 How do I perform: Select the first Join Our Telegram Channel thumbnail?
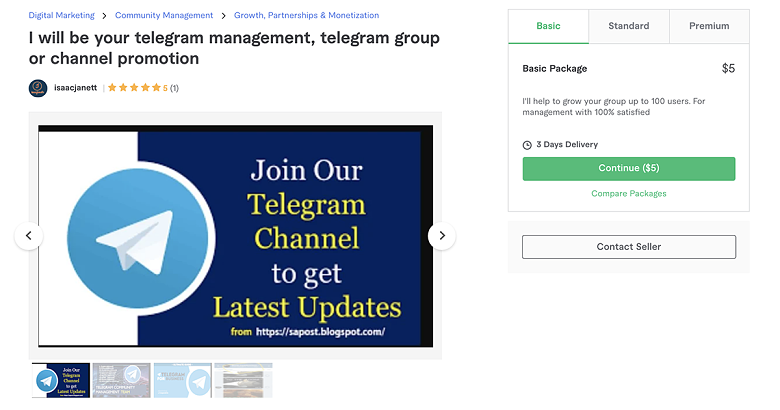(x=61, y=380)
